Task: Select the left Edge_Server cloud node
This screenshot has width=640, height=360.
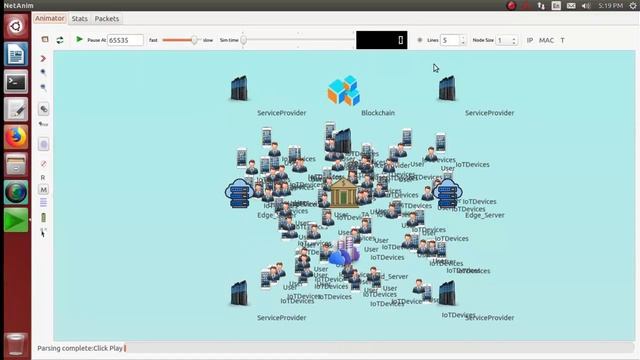Action: pos(239,193)
